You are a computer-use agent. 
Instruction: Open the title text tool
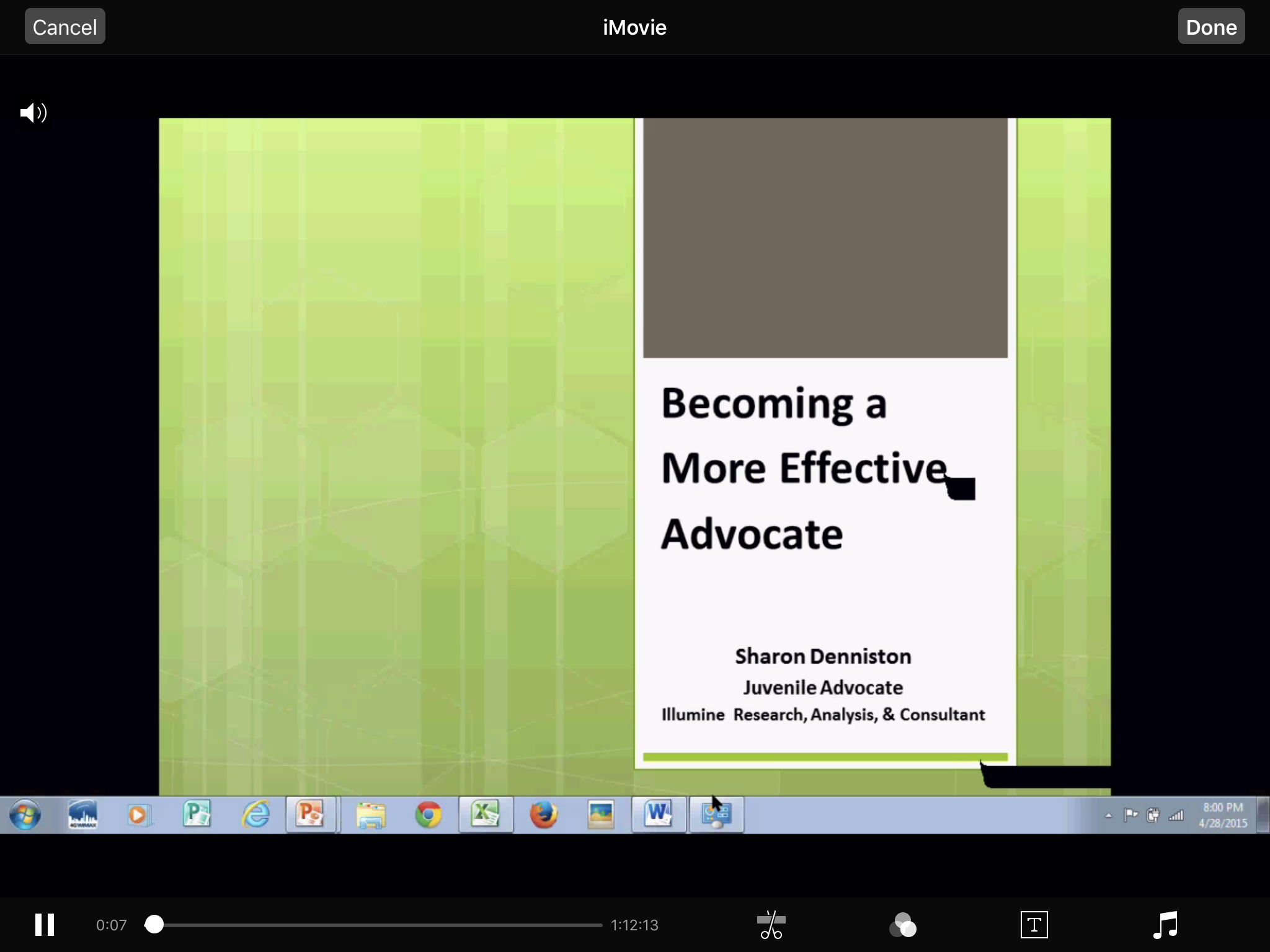pyautogui.click(x=1034, y=925)
